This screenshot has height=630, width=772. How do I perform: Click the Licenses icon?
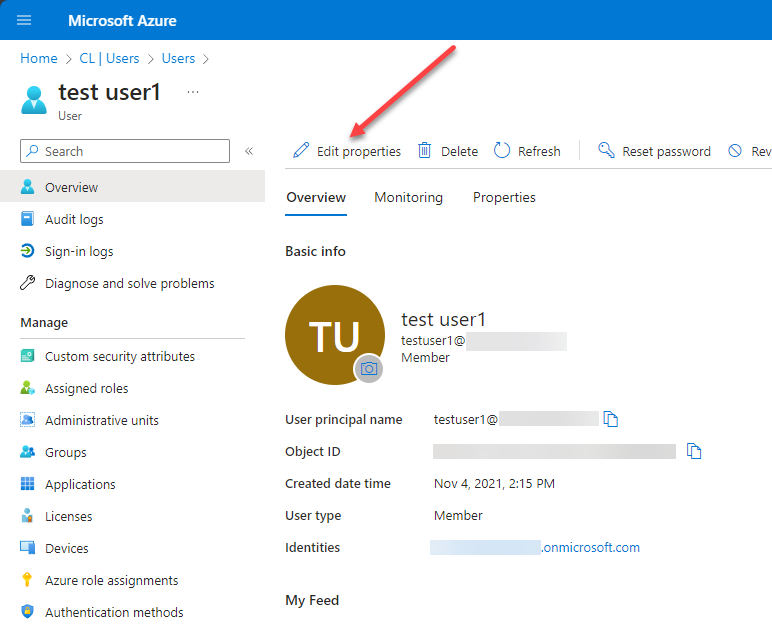click(28, 515)
